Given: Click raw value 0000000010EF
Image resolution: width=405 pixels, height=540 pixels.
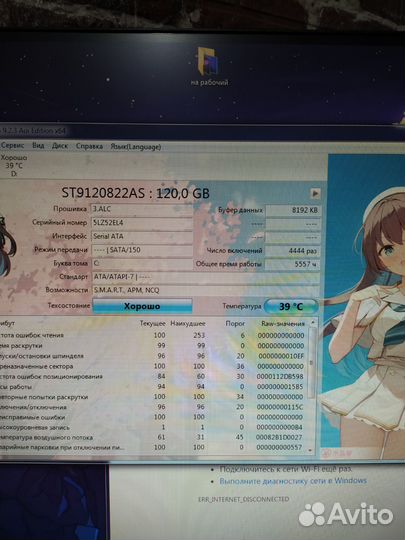Looking at the screenshot, I should 281,356.
